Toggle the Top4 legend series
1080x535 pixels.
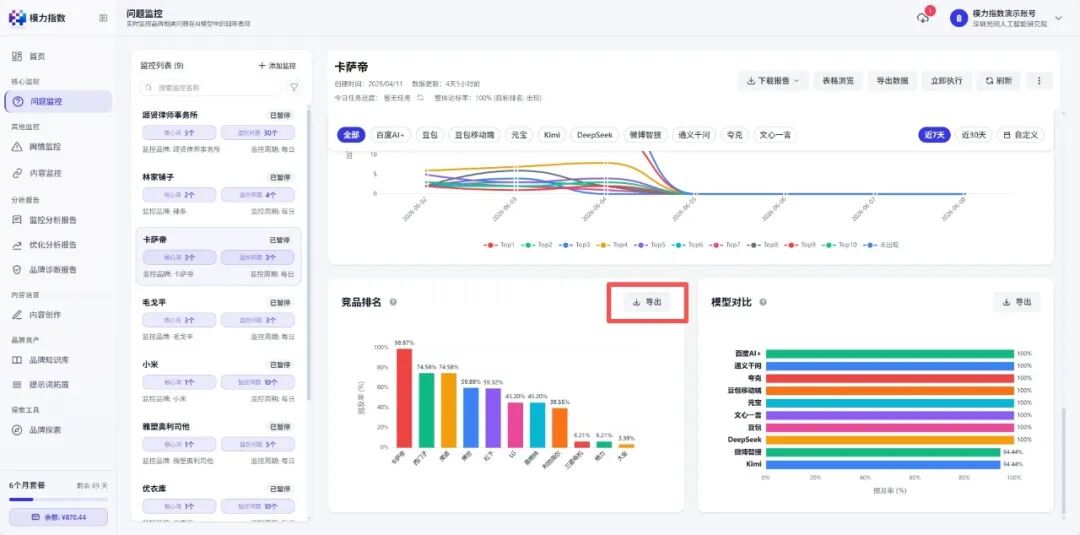coord(612,244)
